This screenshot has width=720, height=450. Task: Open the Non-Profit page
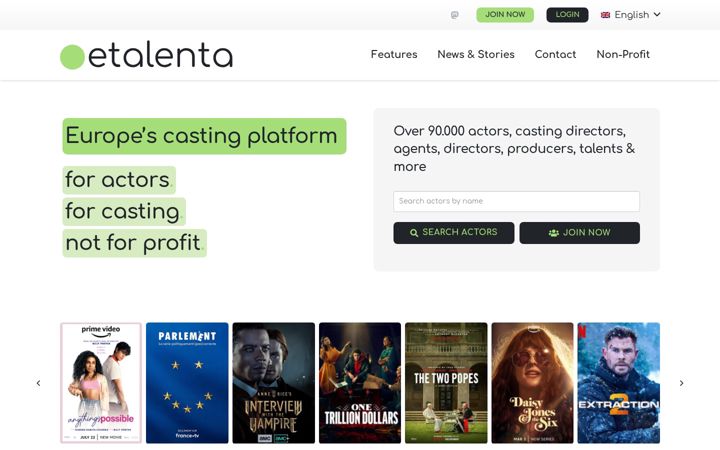[623, 54]
